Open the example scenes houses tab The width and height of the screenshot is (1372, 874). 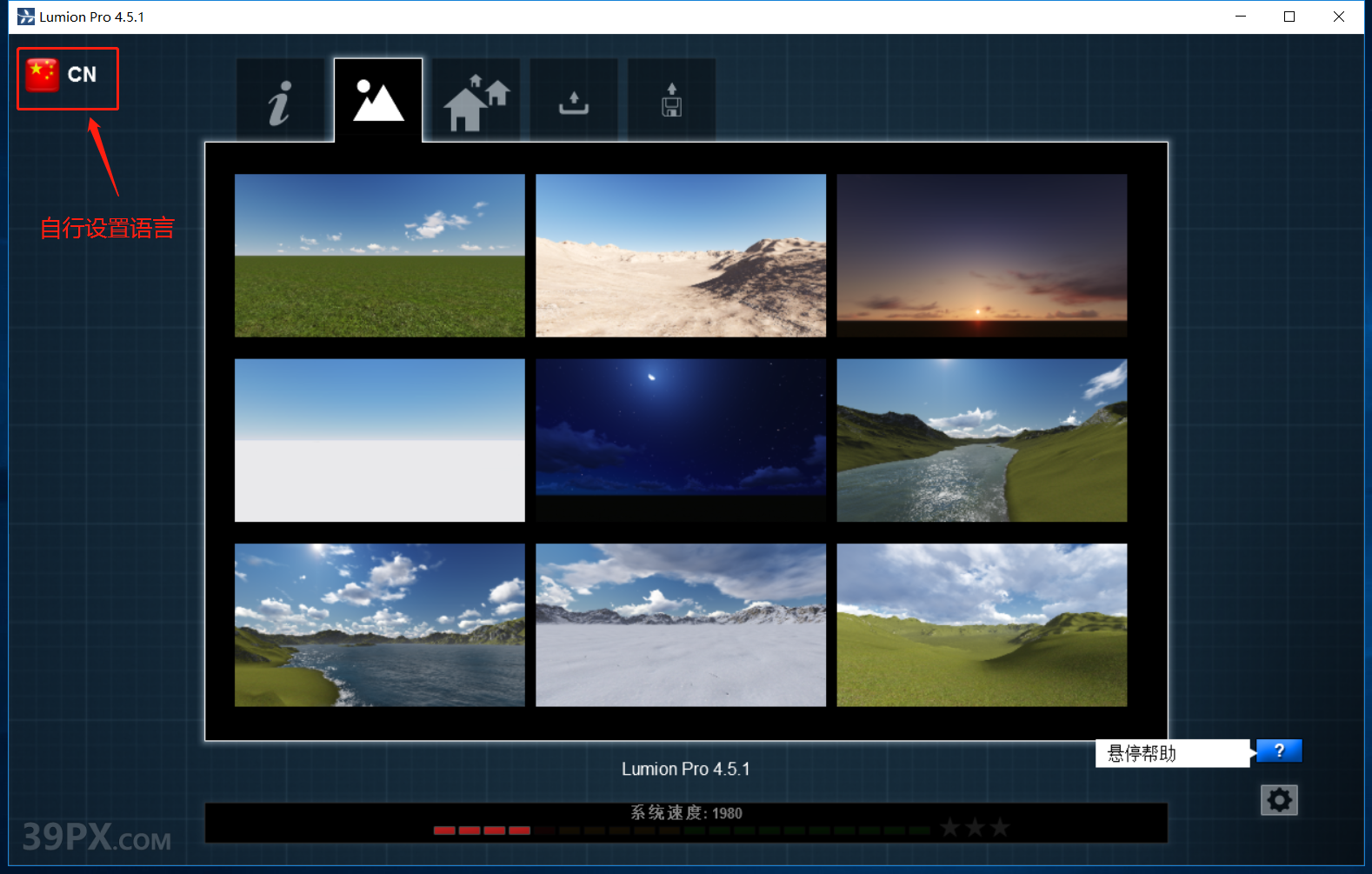pyautogui.click(x=476, y=103)
